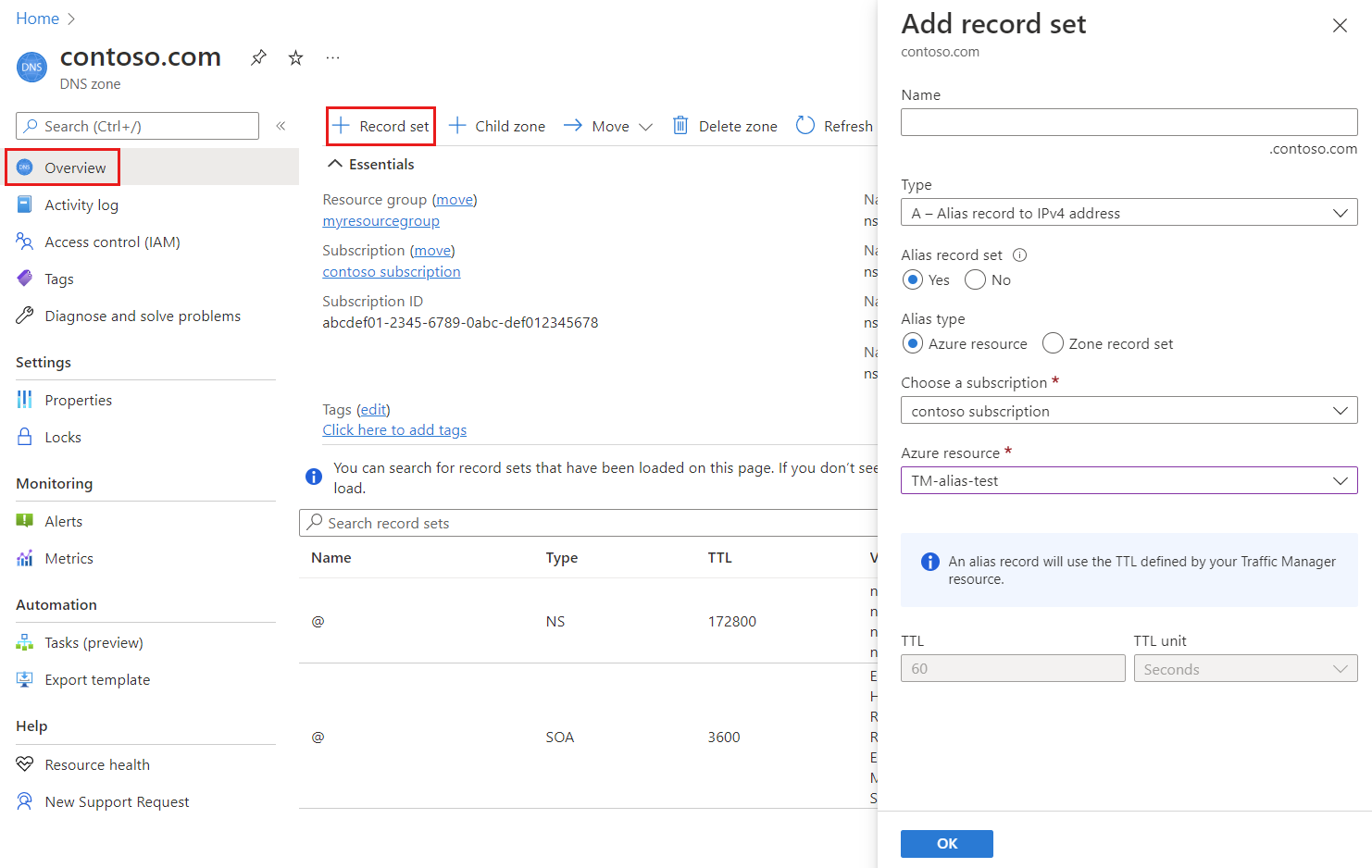This screenshot has width=1372, height=868.
Task: Click the 3600 TTL value
Action: pos(724,737)
